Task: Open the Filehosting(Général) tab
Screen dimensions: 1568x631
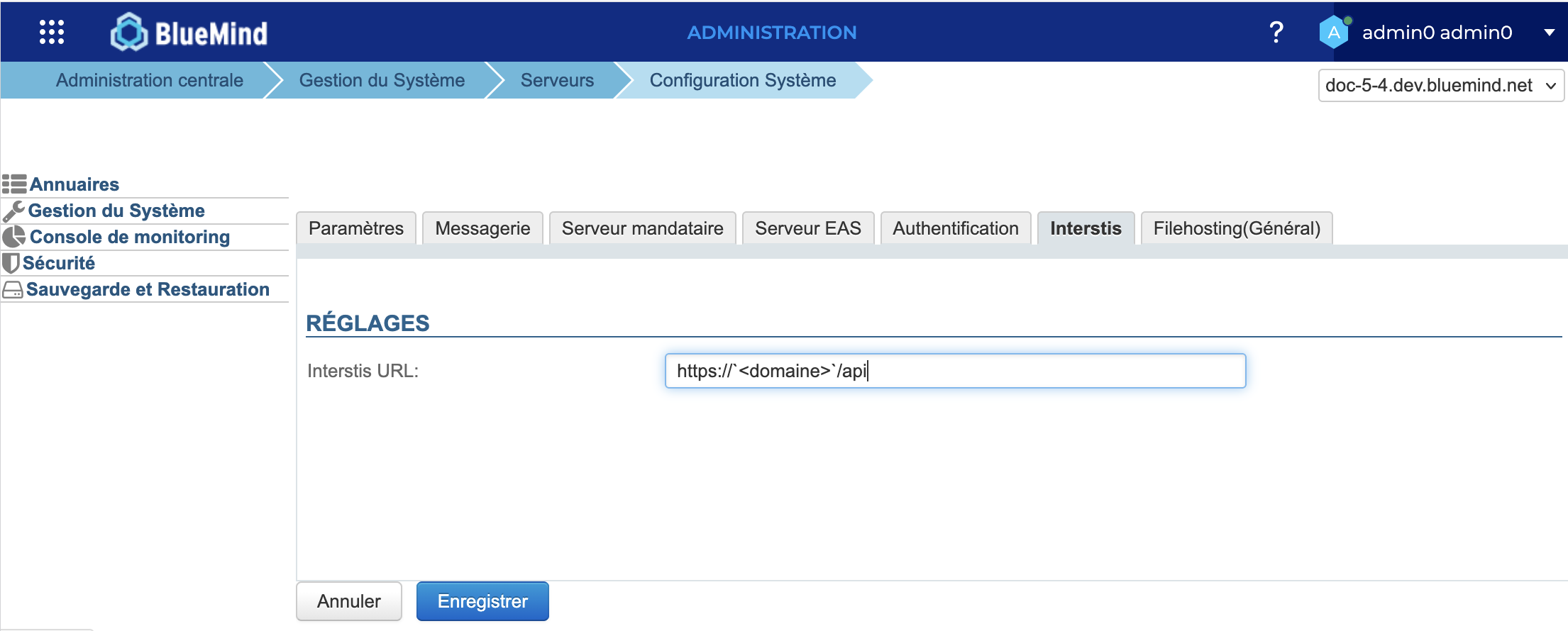Action: click(1236, 228)
